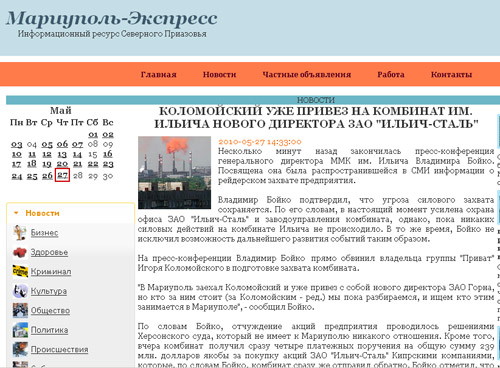Viewport: 500px width, 368px height.
Task: Open the Политика news link
Action: coord(49,330)
